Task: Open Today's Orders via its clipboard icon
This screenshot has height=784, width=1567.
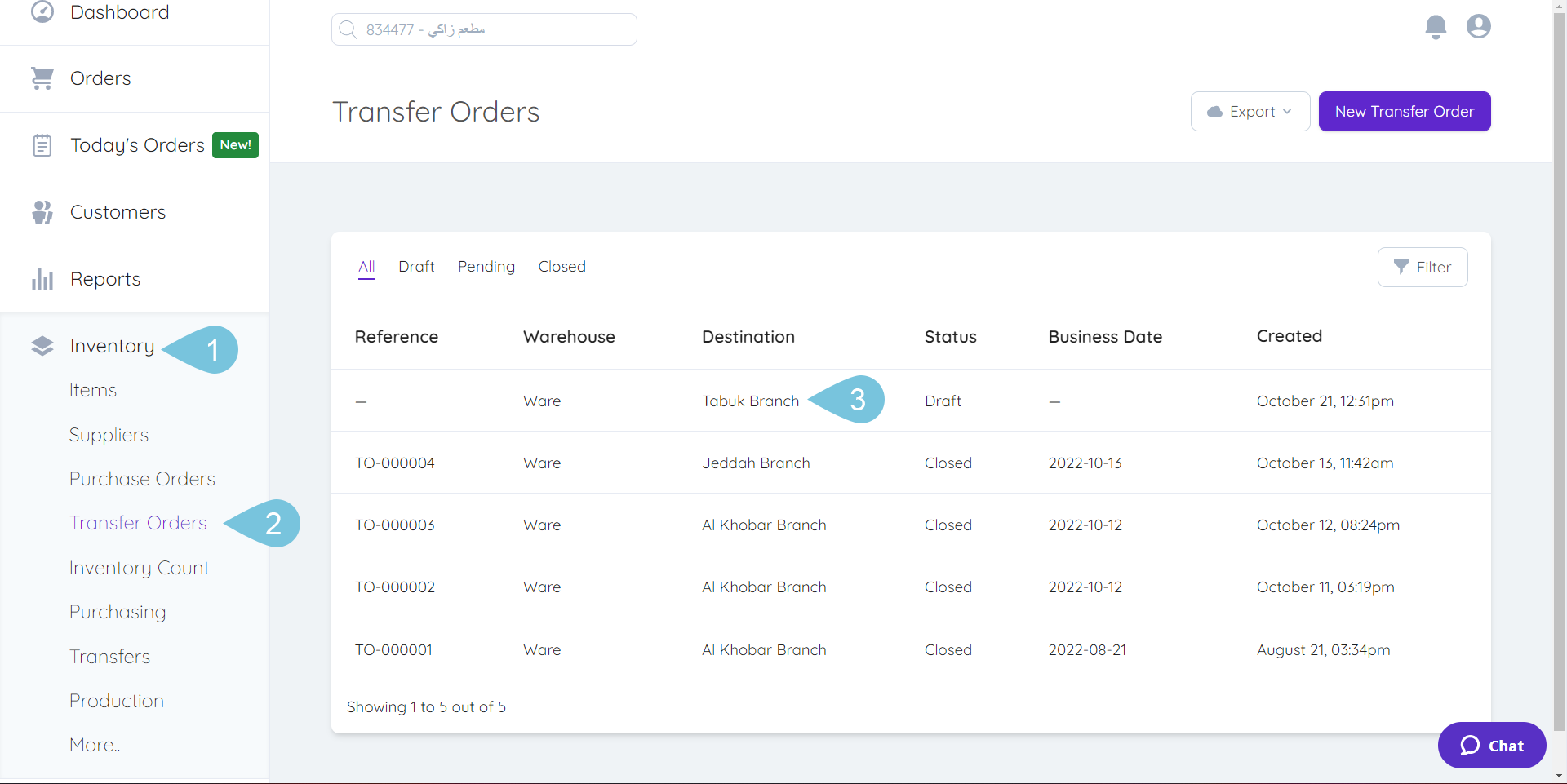Action: click(42, 144)
